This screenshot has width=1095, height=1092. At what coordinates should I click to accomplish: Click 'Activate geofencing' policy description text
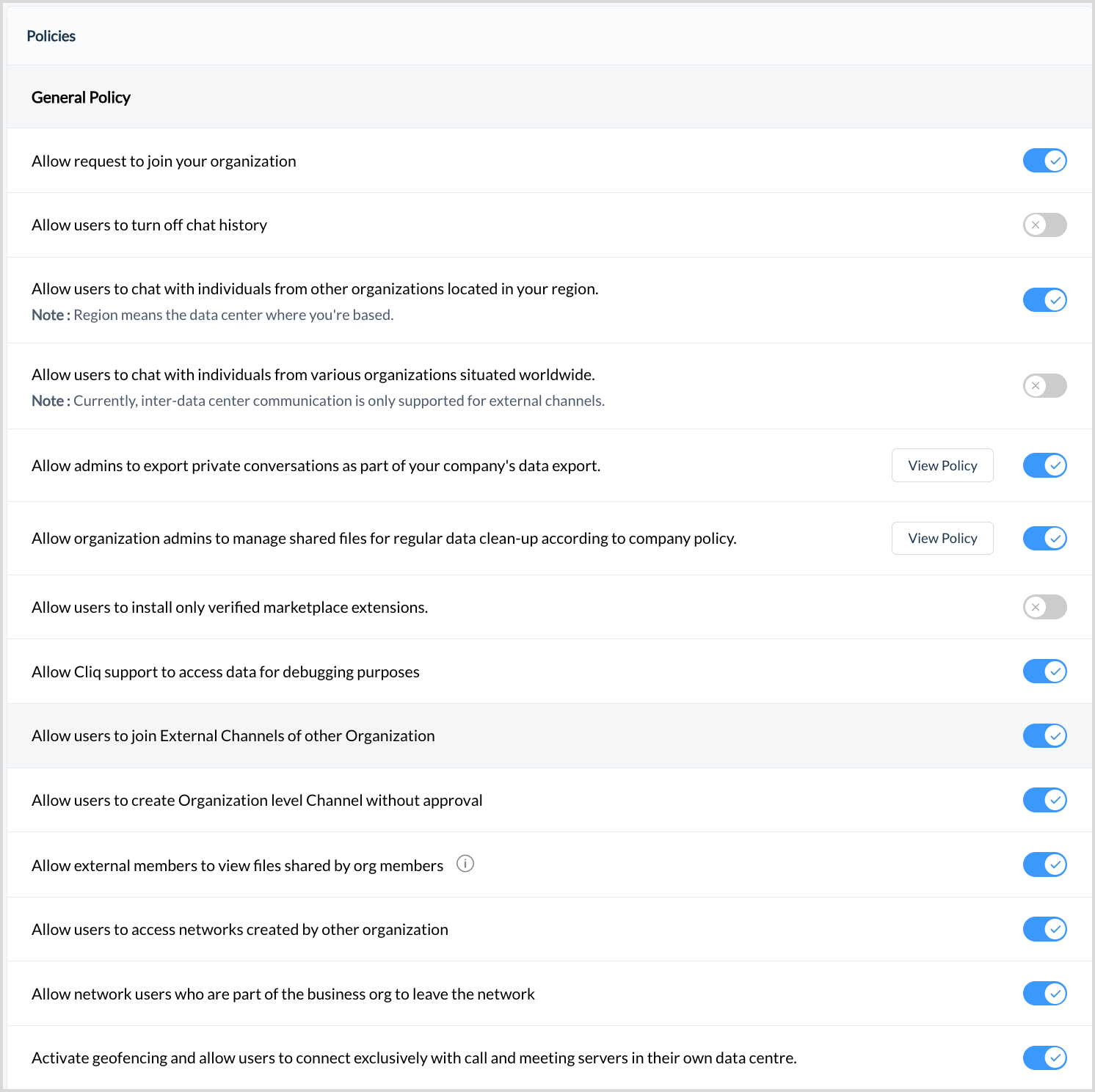point(414,1058)
